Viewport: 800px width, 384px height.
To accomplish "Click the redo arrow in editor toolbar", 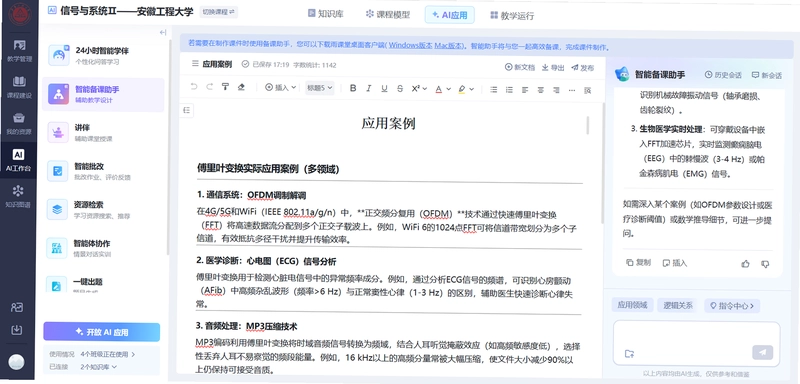I will click(x=209, y=88).
